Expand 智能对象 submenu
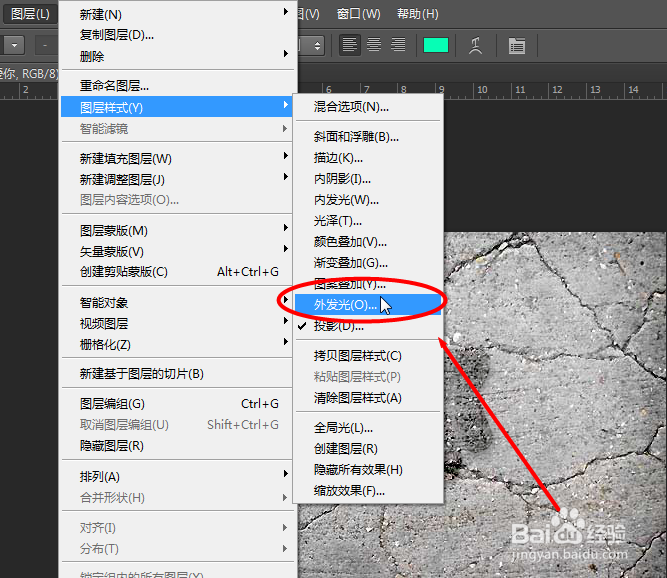The image size is (667, 578). point(177,303)
